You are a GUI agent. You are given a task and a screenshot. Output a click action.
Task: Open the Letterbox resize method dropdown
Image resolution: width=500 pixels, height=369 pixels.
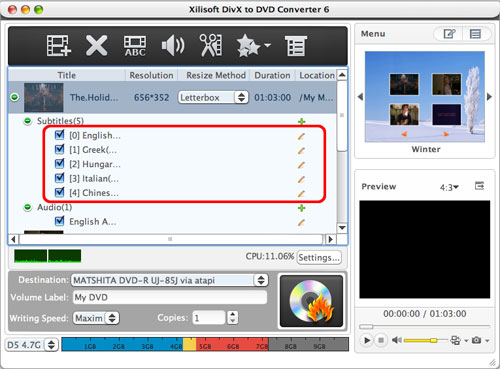(x=213, y=97)
